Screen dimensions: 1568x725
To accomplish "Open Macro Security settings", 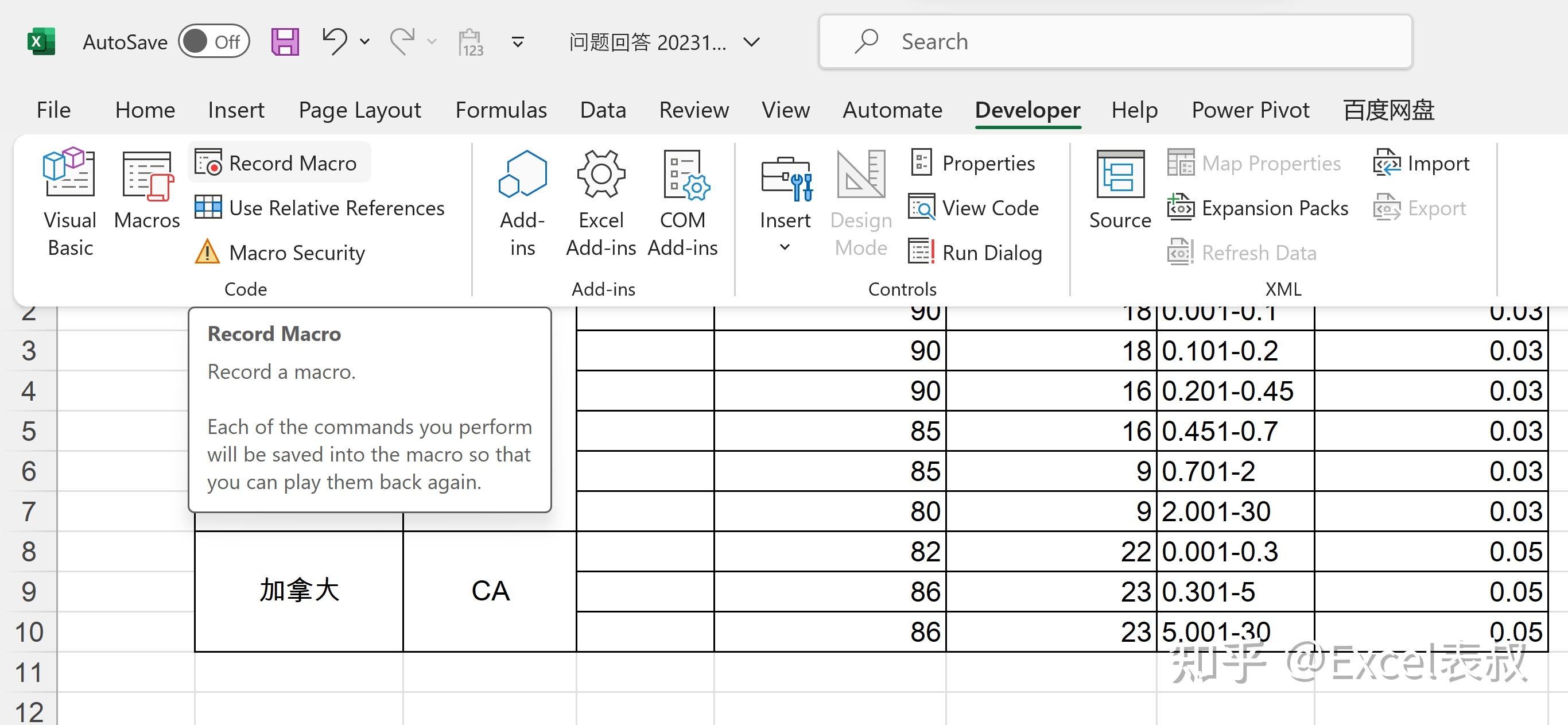I will click(281, 253).
